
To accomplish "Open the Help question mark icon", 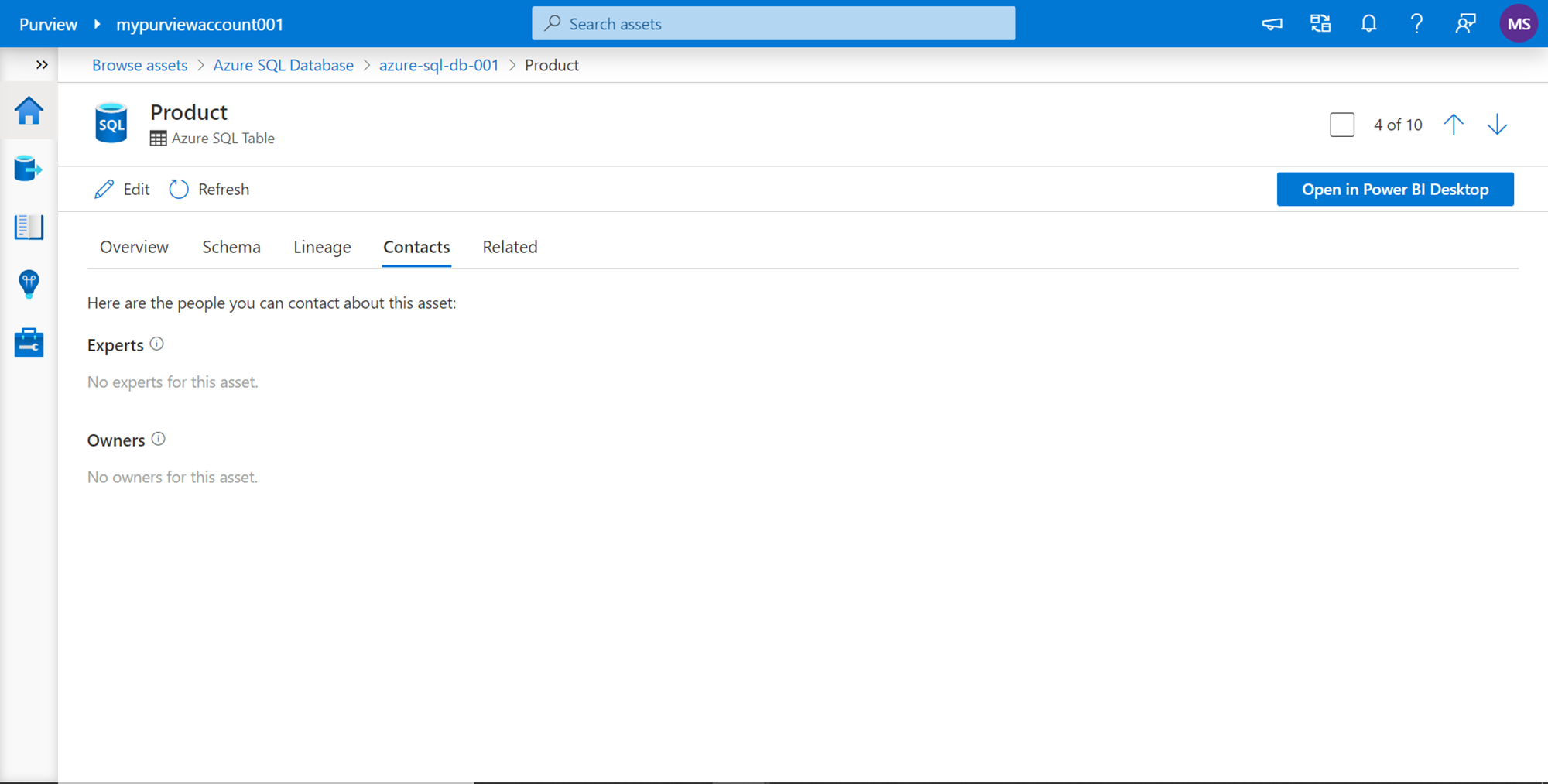I will click(x=1416, y=24).
